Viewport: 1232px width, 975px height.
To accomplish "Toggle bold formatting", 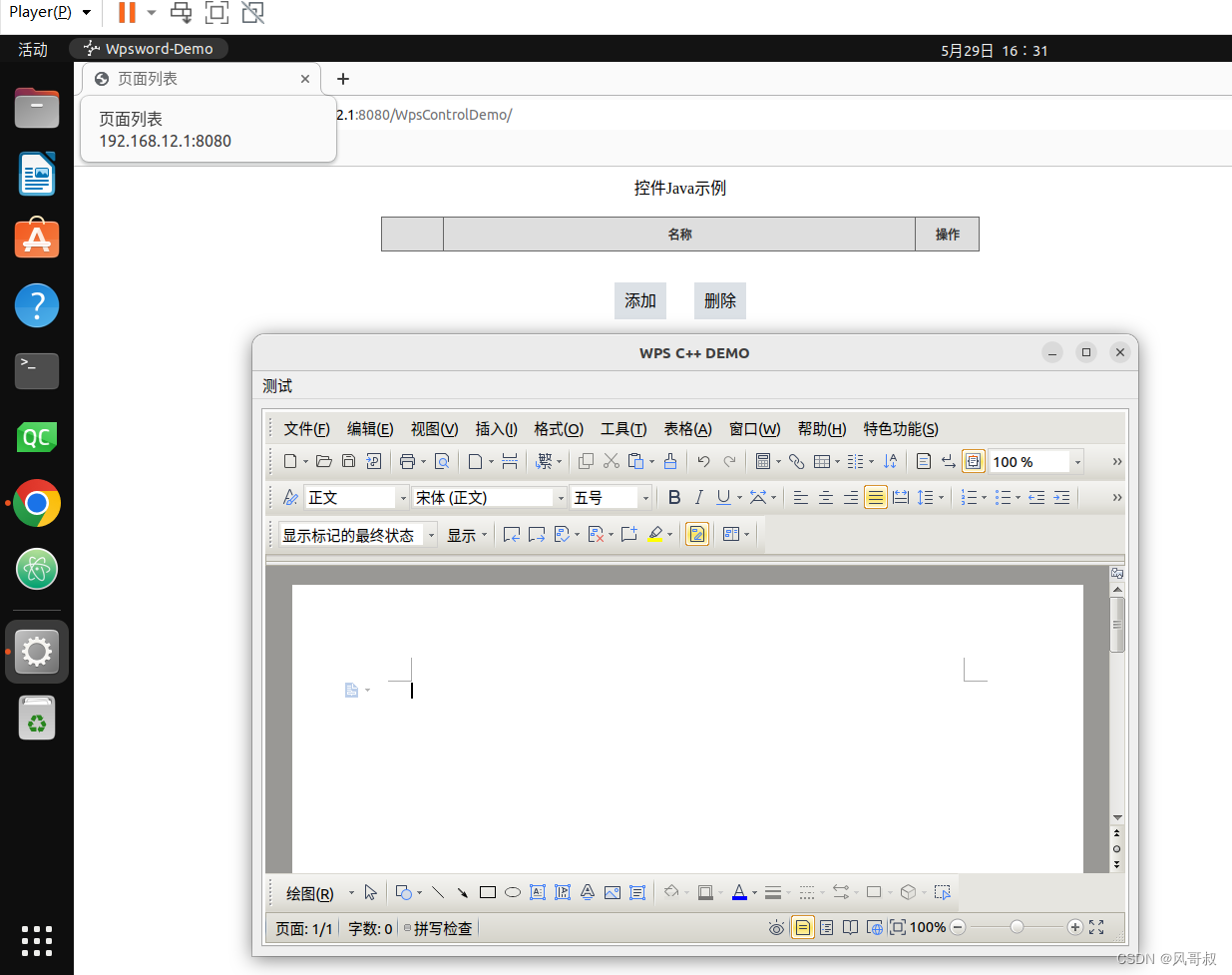I will [674, 497].
